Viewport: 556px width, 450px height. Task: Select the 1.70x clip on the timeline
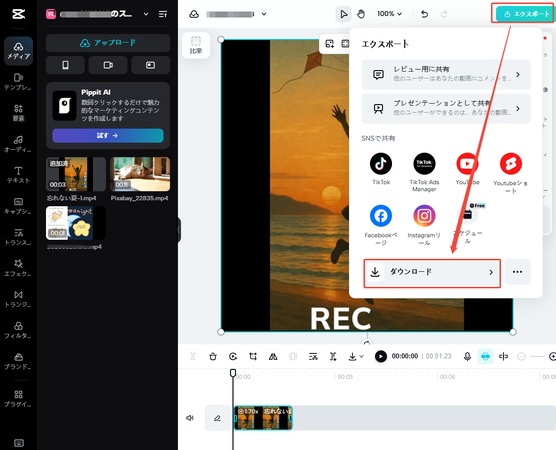coord(263,418)
